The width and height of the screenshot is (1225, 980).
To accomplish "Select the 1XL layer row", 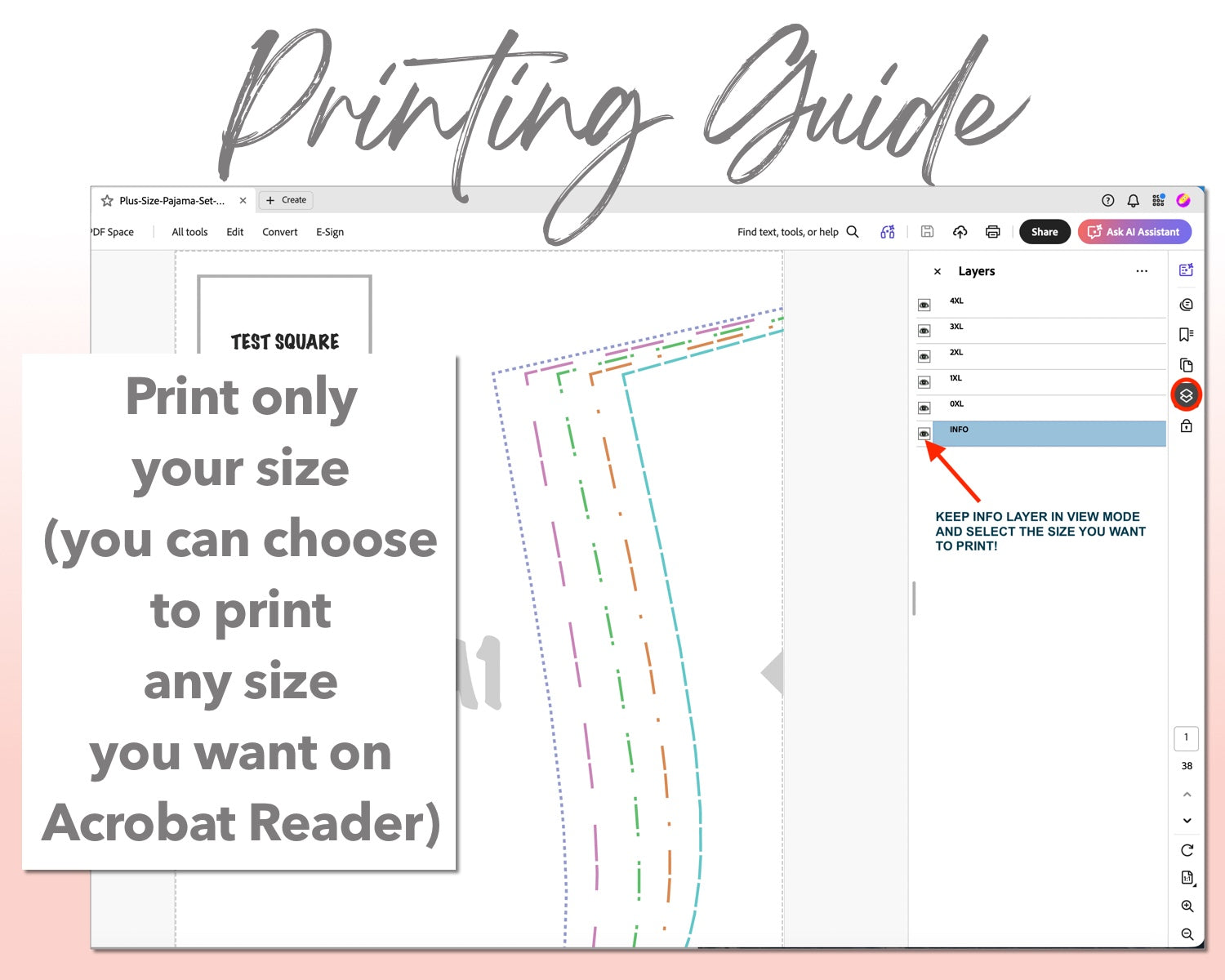I will [1049, 381].
